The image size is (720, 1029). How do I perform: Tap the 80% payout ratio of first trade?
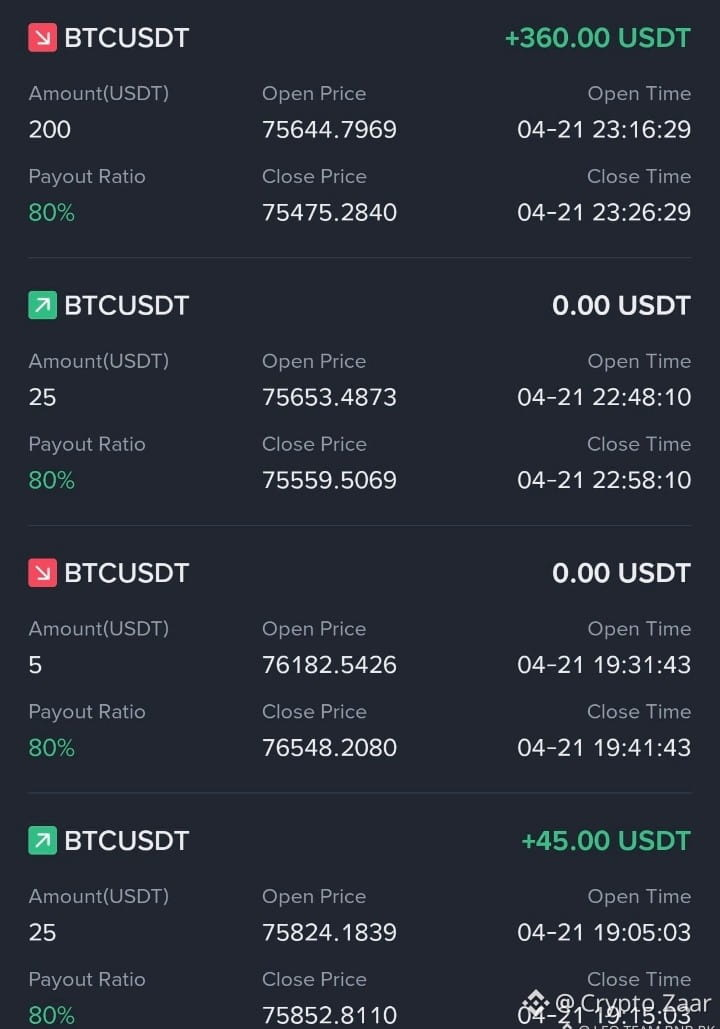tap(51, 212)
